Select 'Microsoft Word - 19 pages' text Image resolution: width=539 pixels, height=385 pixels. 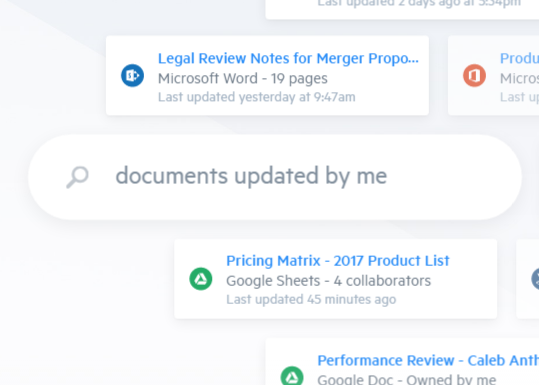(x=243, y=78)
